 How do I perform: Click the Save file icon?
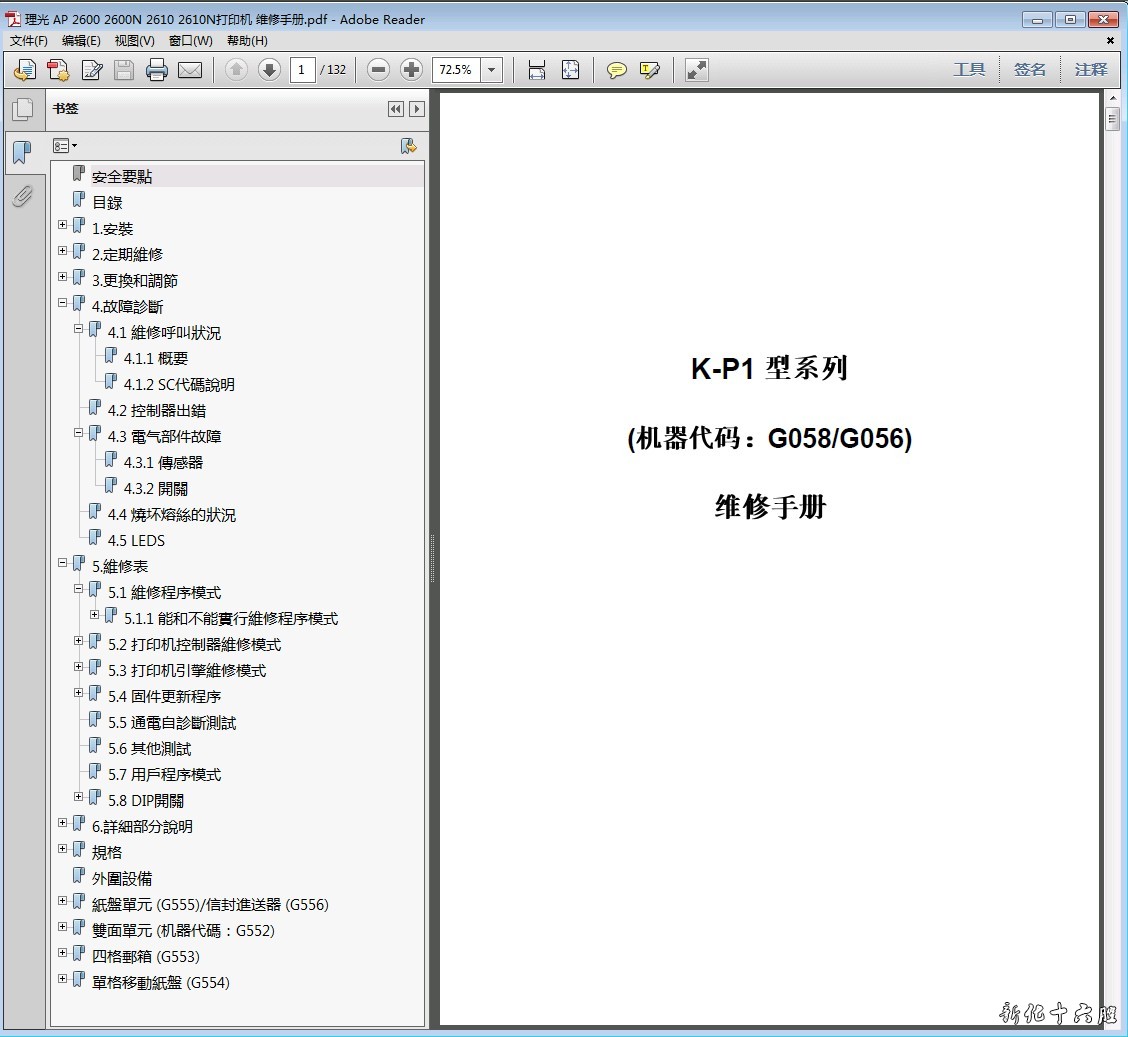click(x=124, y=70)
